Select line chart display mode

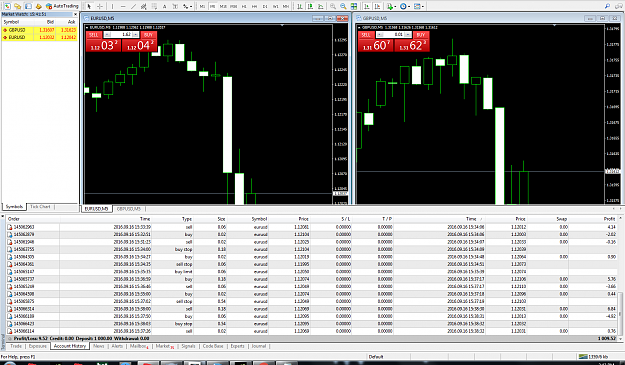coord(320,6)
